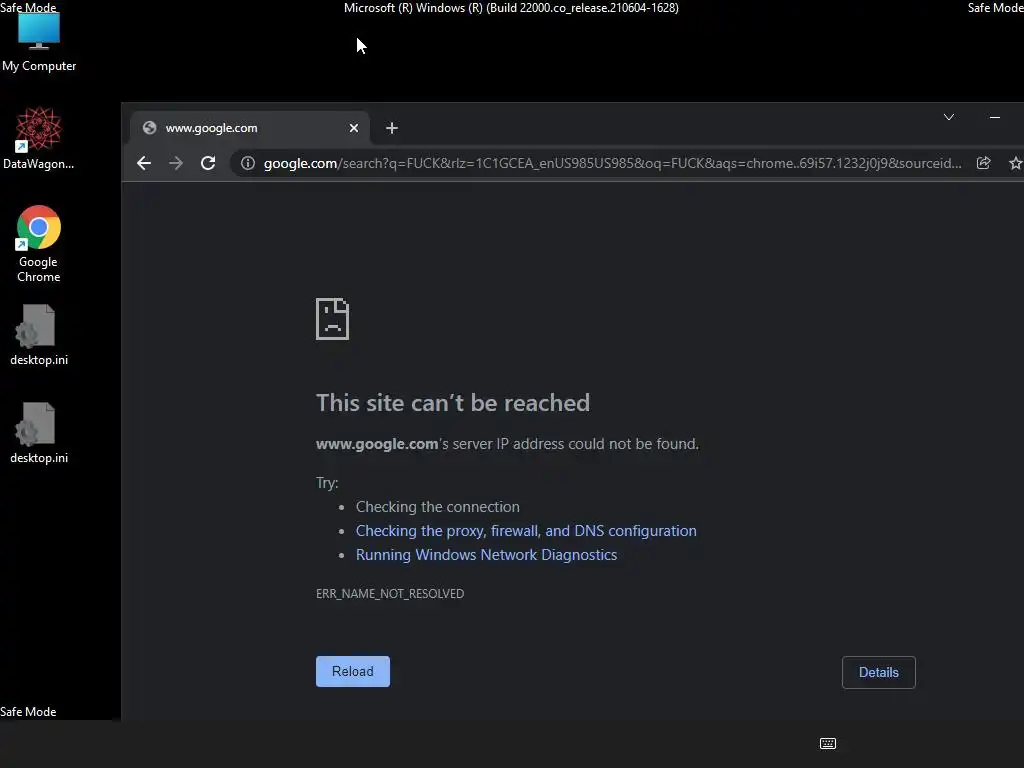Screen dimensions: 1024x768
Task: Click the blue Reload button
Action: tap(353, 671)
